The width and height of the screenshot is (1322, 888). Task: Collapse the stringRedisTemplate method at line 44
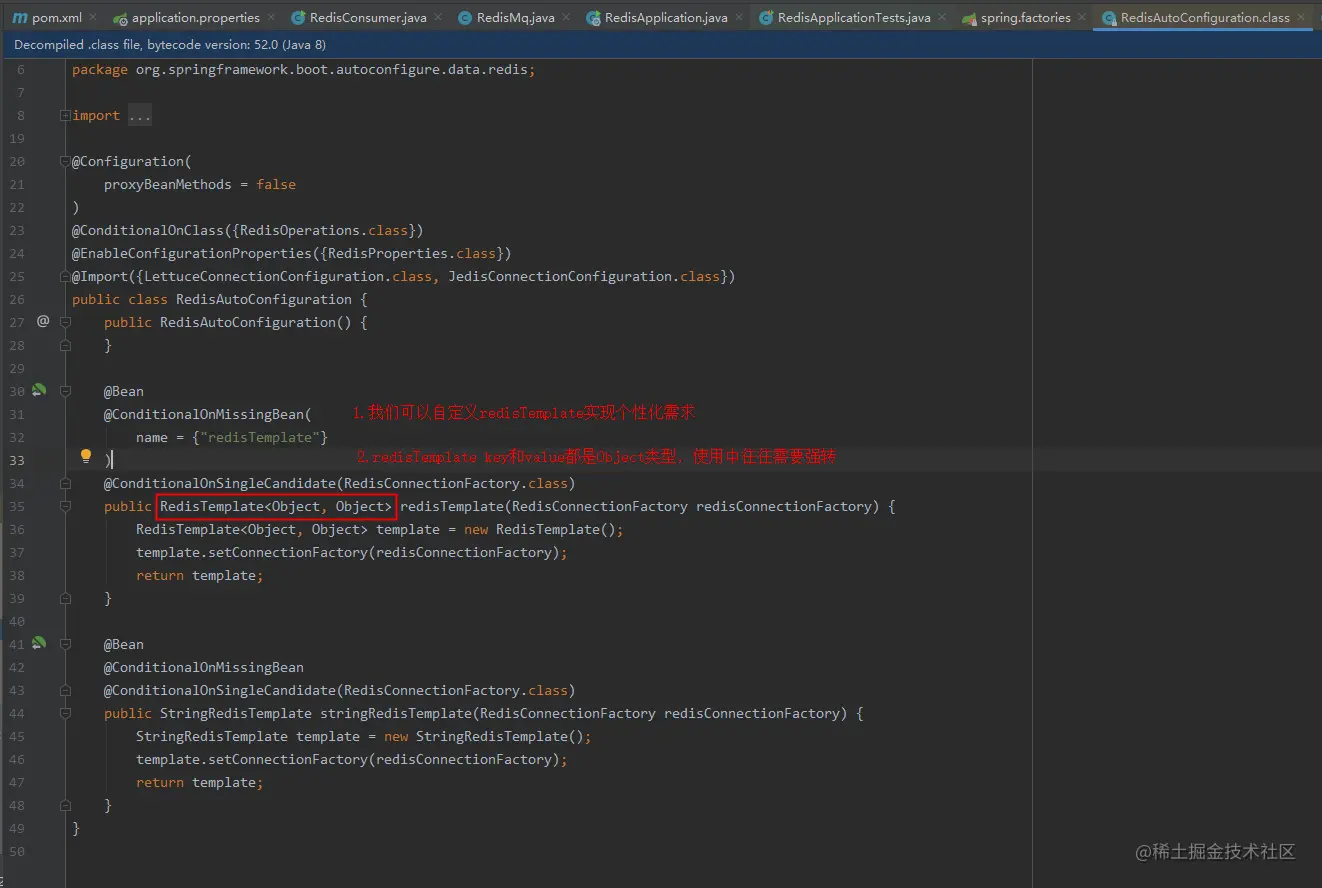coord(65,713)
